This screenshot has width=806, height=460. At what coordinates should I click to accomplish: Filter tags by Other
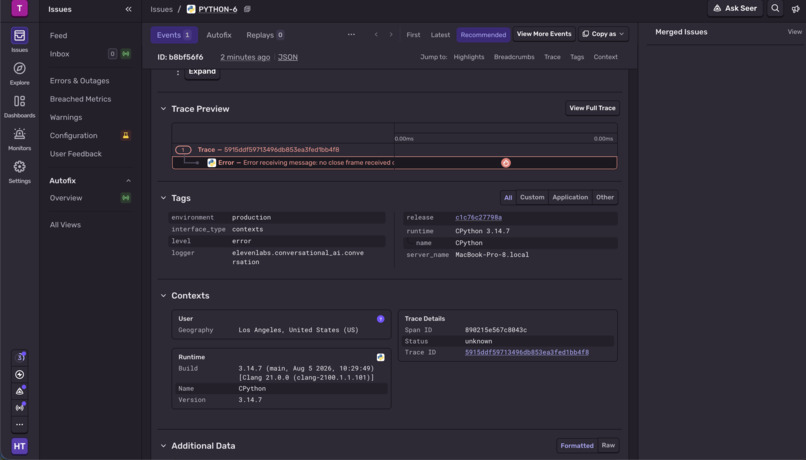pos(605,197)
